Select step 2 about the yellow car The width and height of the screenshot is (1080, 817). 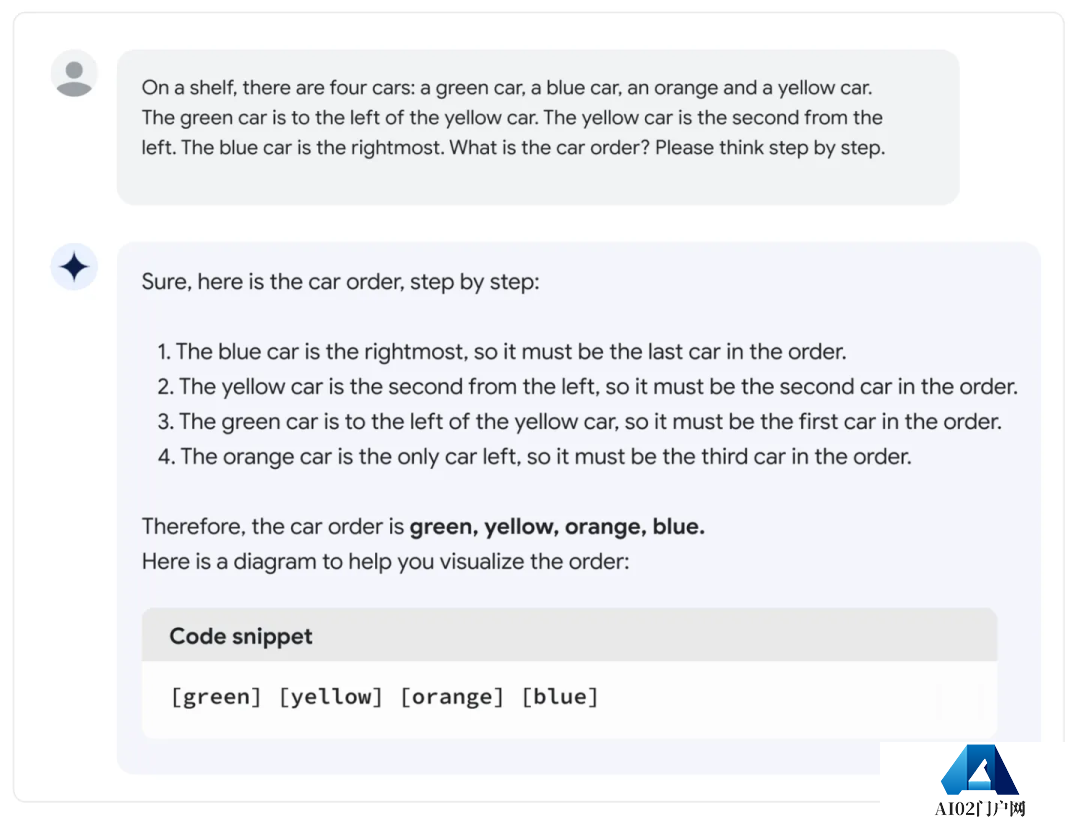(x=588, y=387)
